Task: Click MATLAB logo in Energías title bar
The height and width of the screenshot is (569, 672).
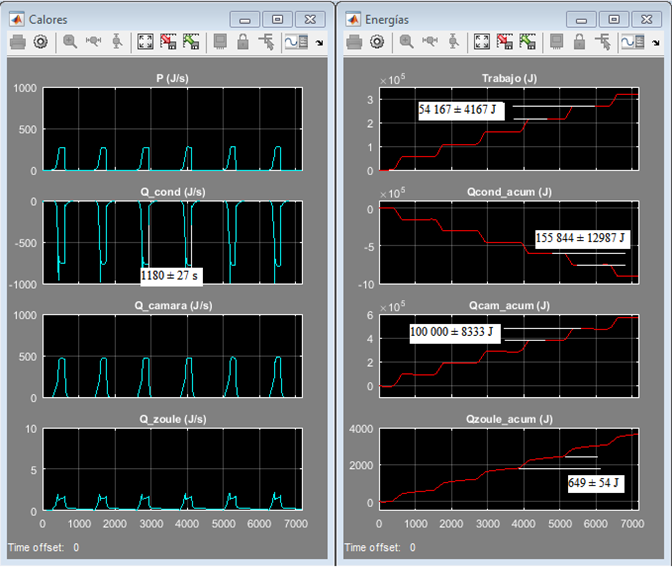Action: [354, 19]
